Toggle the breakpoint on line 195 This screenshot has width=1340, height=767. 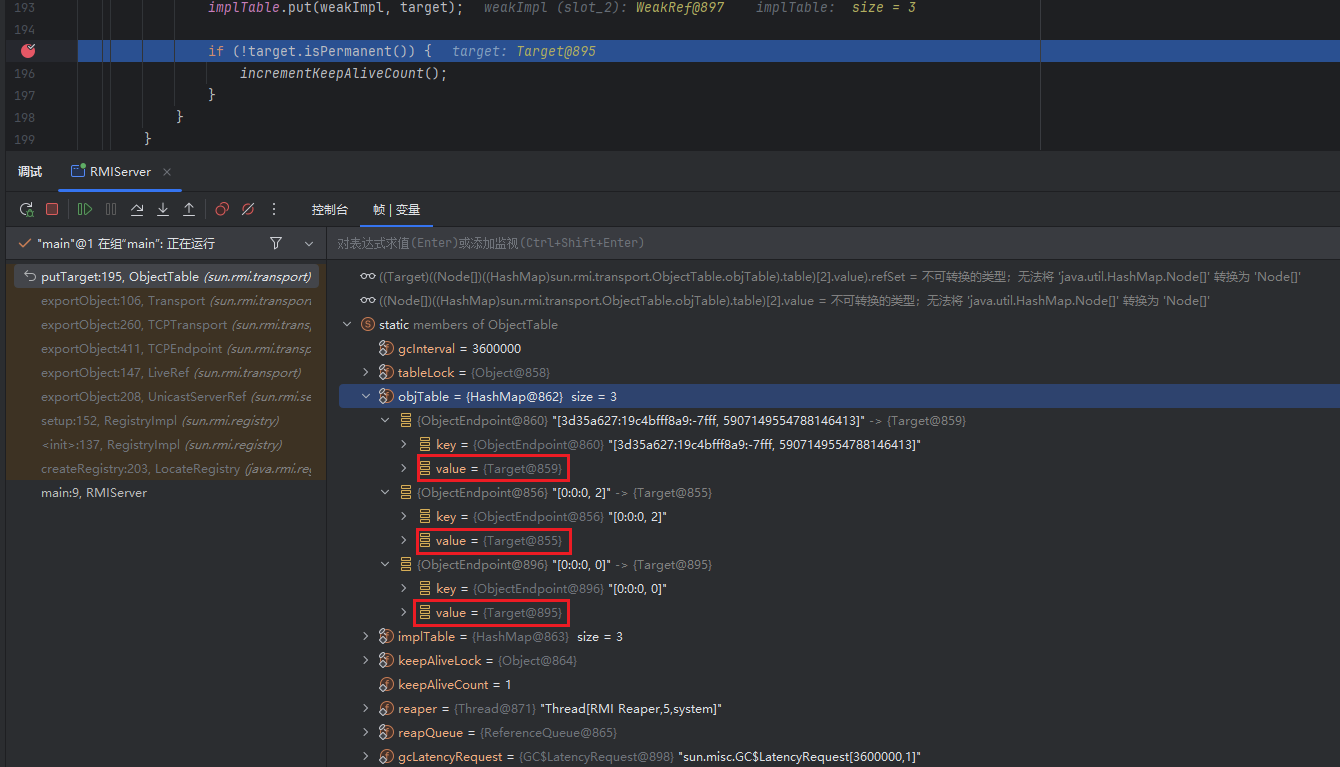click(x=28, y=51)
